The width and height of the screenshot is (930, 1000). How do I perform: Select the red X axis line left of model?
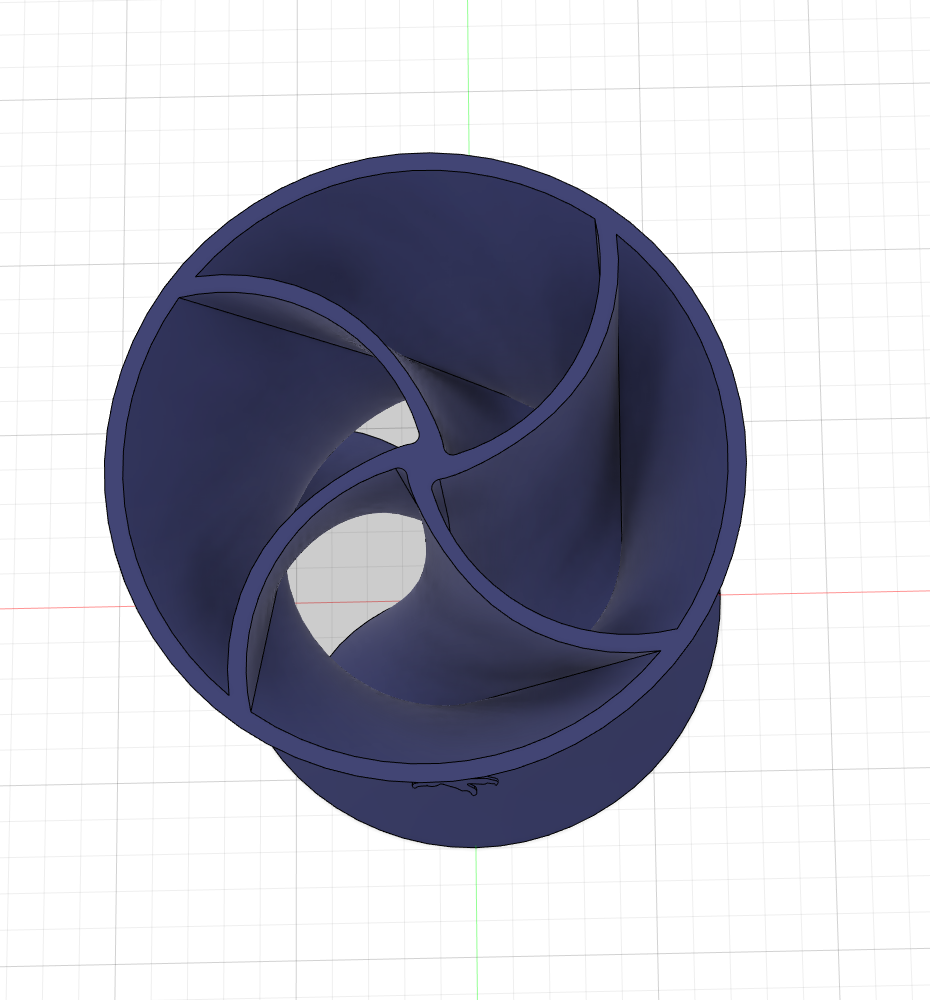[60, 607]
